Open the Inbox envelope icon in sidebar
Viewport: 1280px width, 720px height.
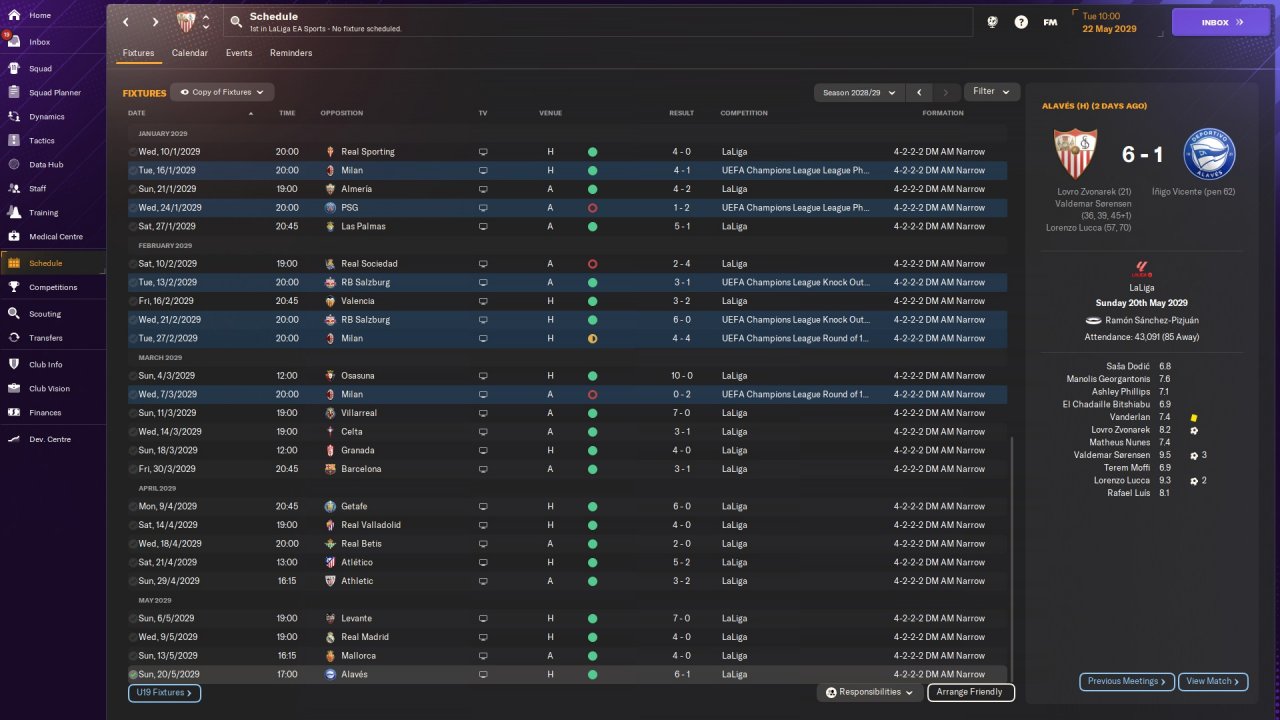point(14,42)
